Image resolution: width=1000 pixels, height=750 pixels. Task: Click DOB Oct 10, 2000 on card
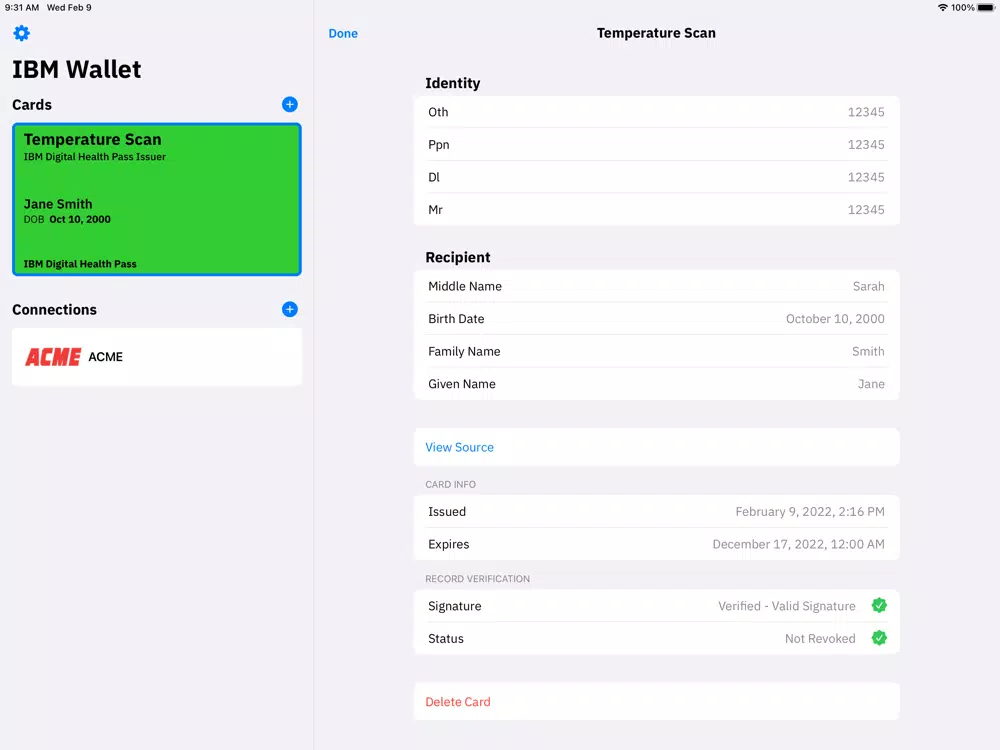tap(67, 219)
